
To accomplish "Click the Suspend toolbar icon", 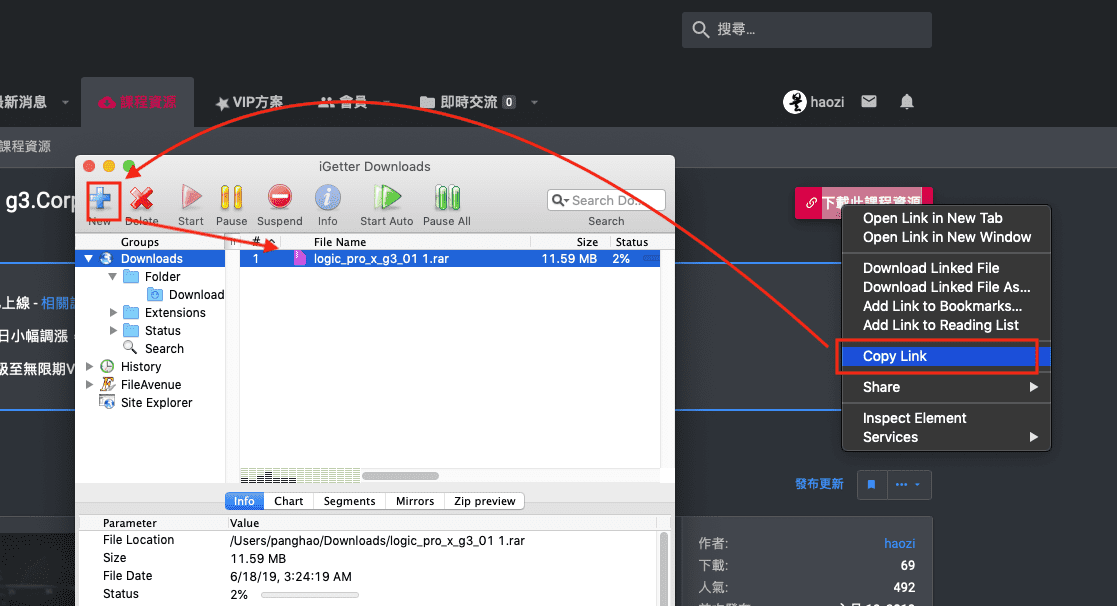I will coord(279,199).
